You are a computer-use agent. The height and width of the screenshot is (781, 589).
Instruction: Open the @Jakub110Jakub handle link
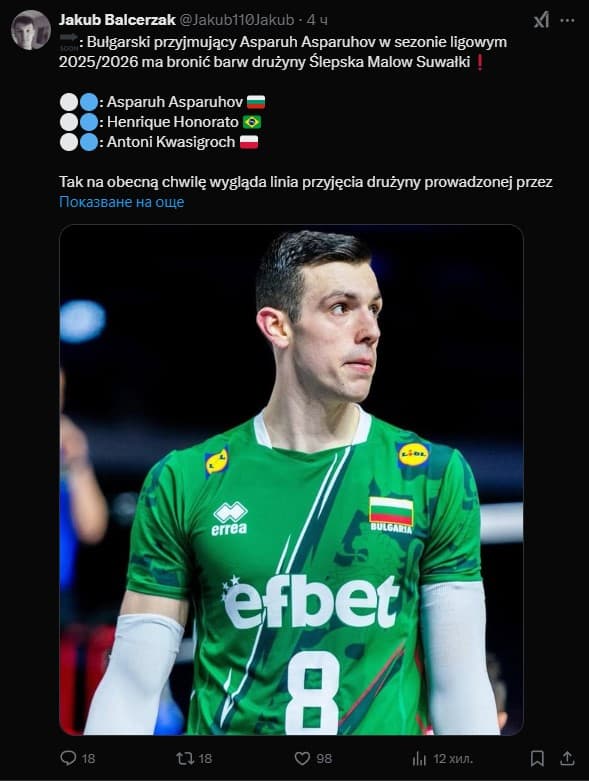point(236,20)
